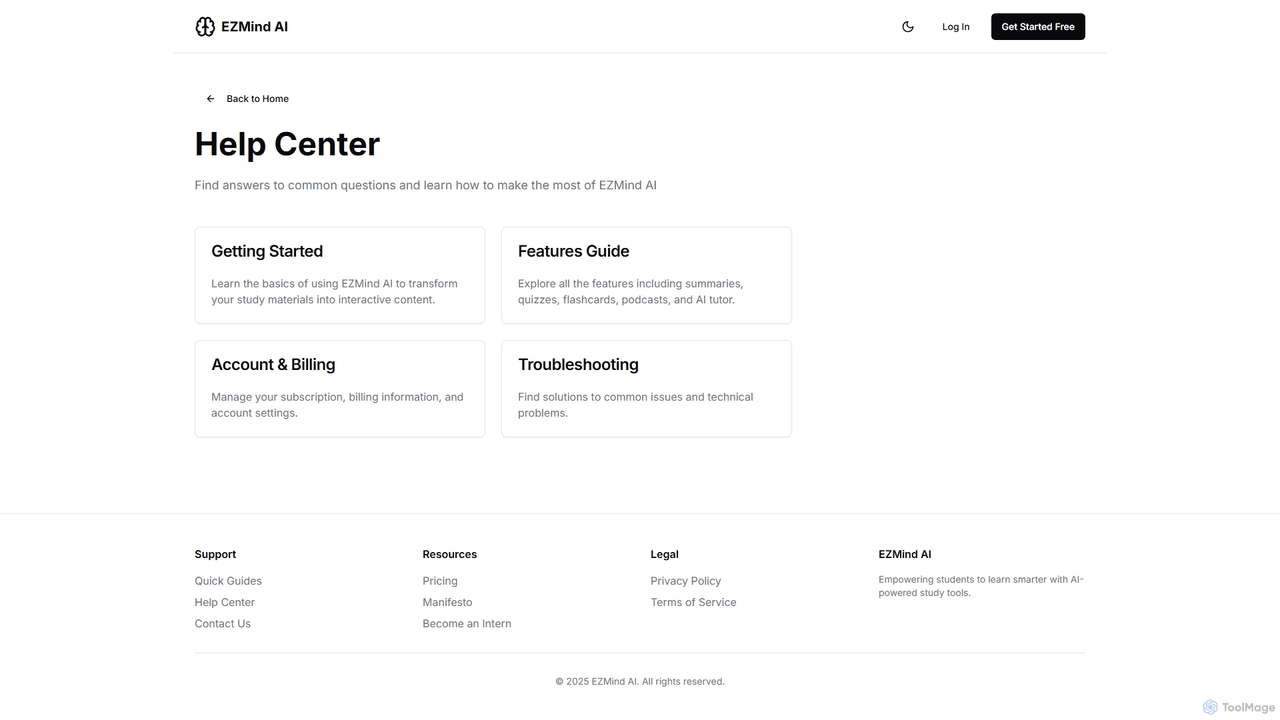Click 'Find solutions to common issues' description
Image resolution: width=1280 pixels, height=720 pixels.
click(636, 405)
